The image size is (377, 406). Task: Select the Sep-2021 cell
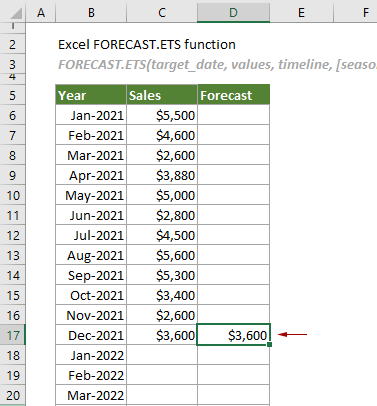(x=91, y=275)
